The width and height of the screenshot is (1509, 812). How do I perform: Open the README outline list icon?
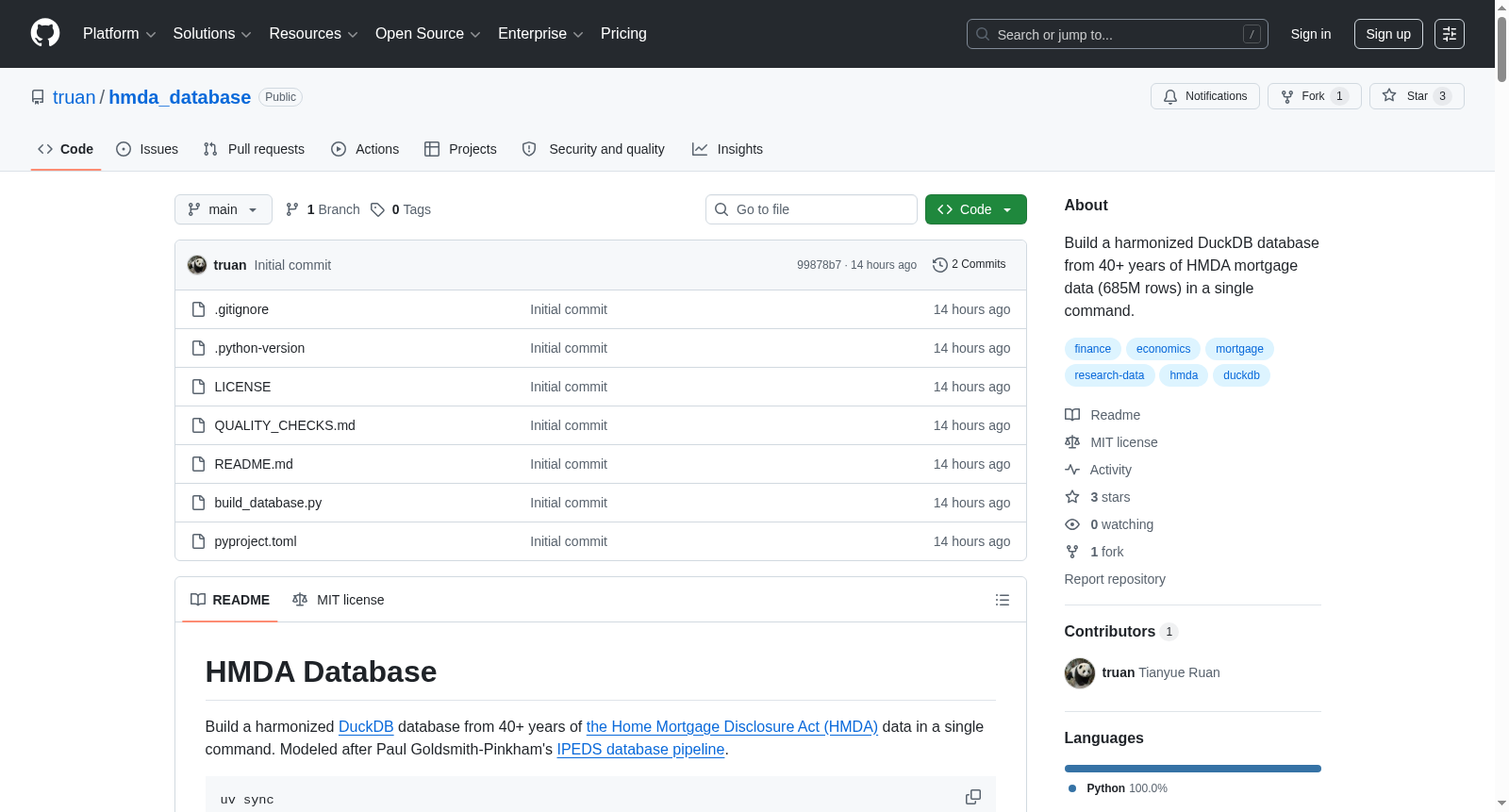[x=1003, y=600]
